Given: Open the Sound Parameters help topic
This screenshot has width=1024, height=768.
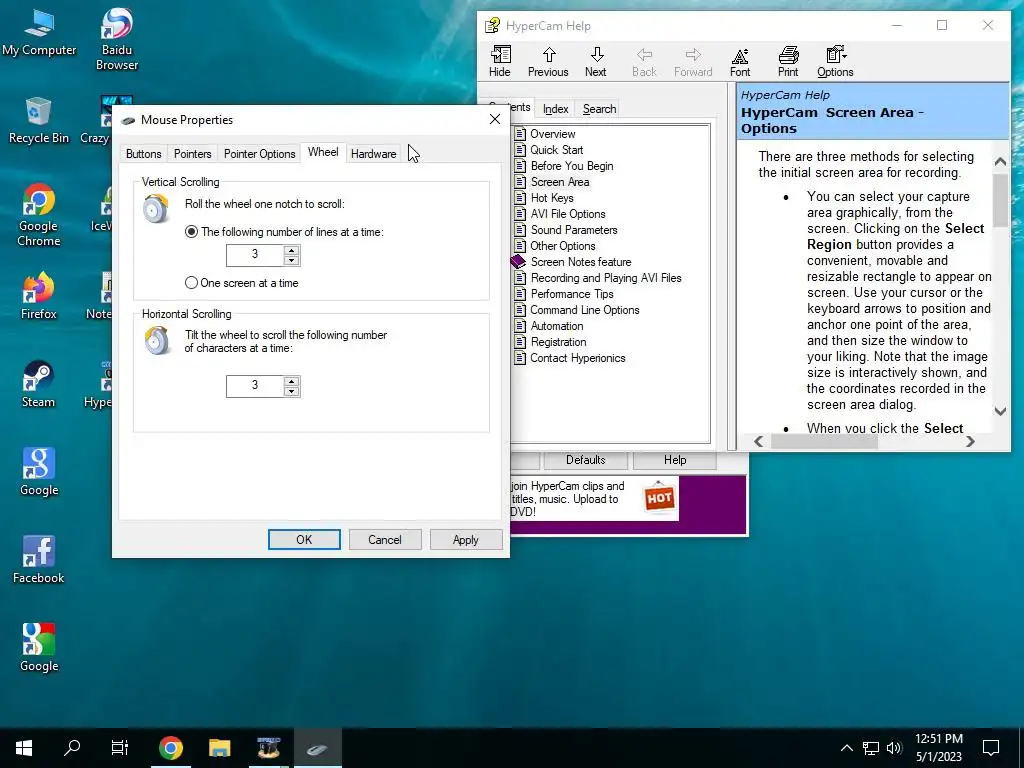Looking at the screenshot, I should point(573,230).
